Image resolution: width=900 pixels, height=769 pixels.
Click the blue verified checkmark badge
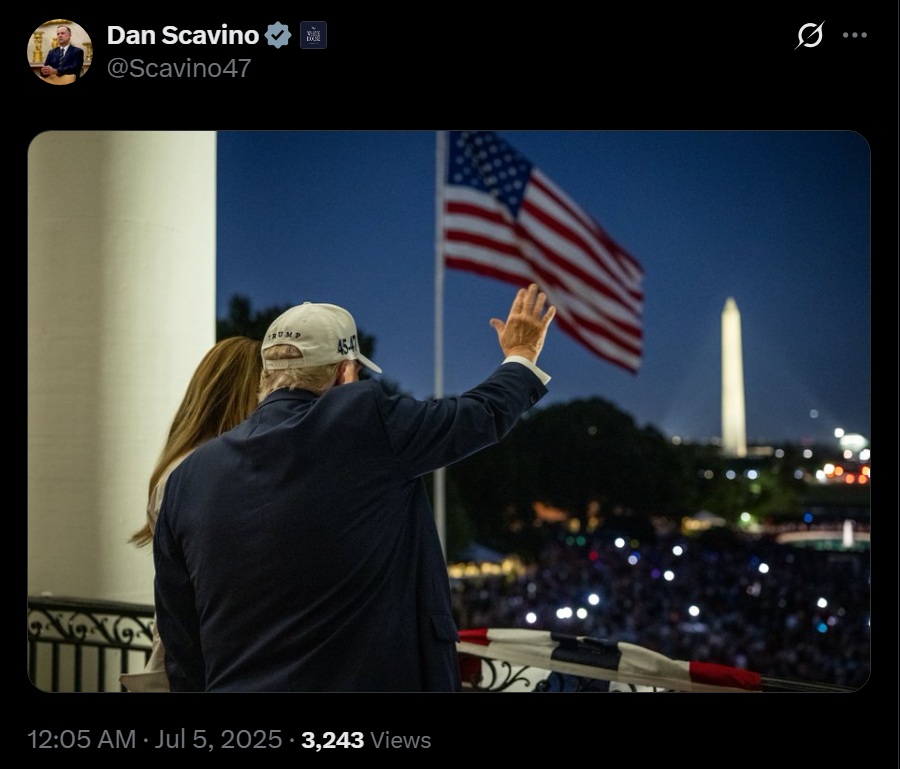[278, 35]
